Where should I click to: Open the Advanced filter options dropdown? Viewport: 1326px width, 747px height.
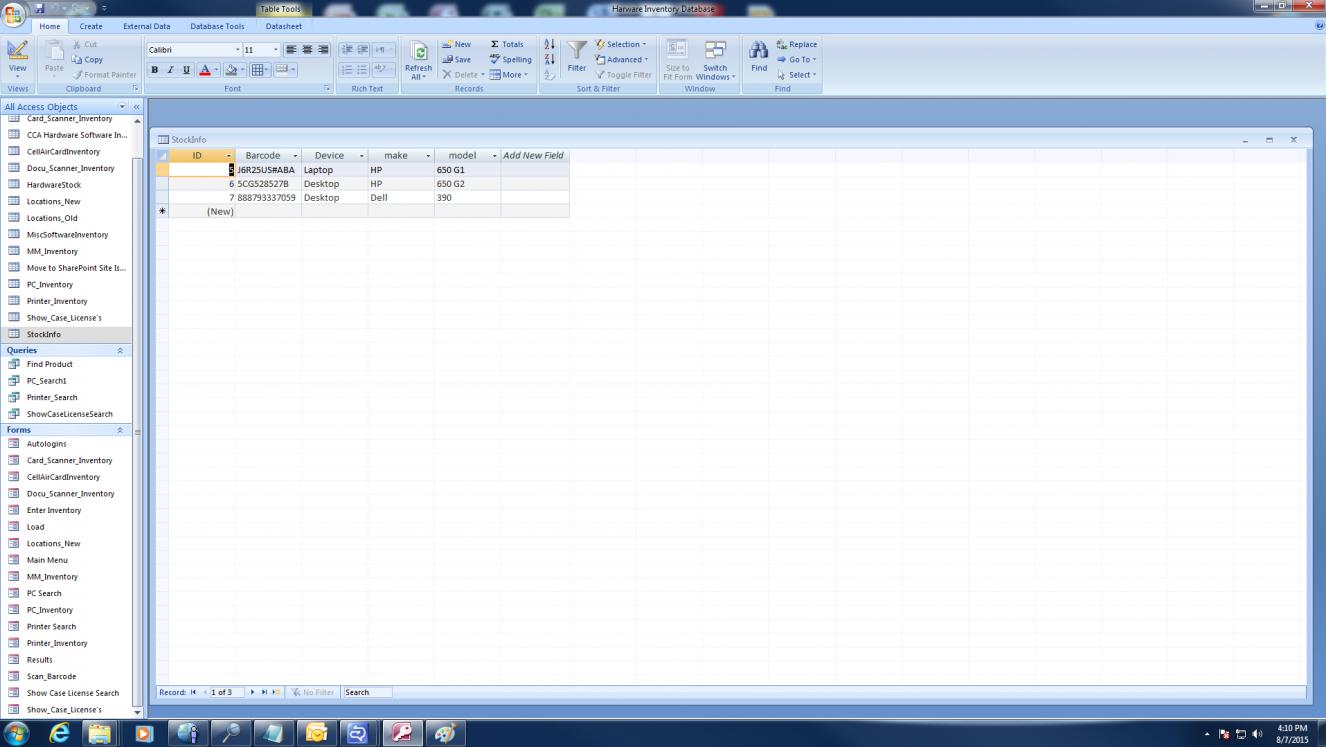click(621, 60)
